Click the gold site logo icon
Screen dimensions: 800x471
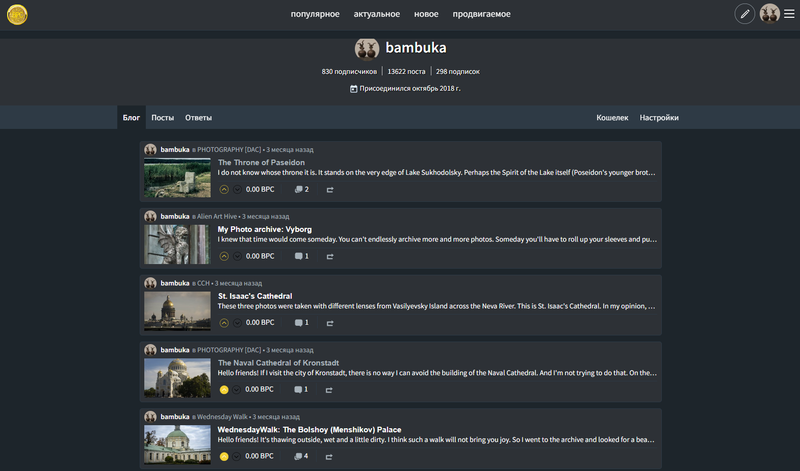click(x=17, y=14)
